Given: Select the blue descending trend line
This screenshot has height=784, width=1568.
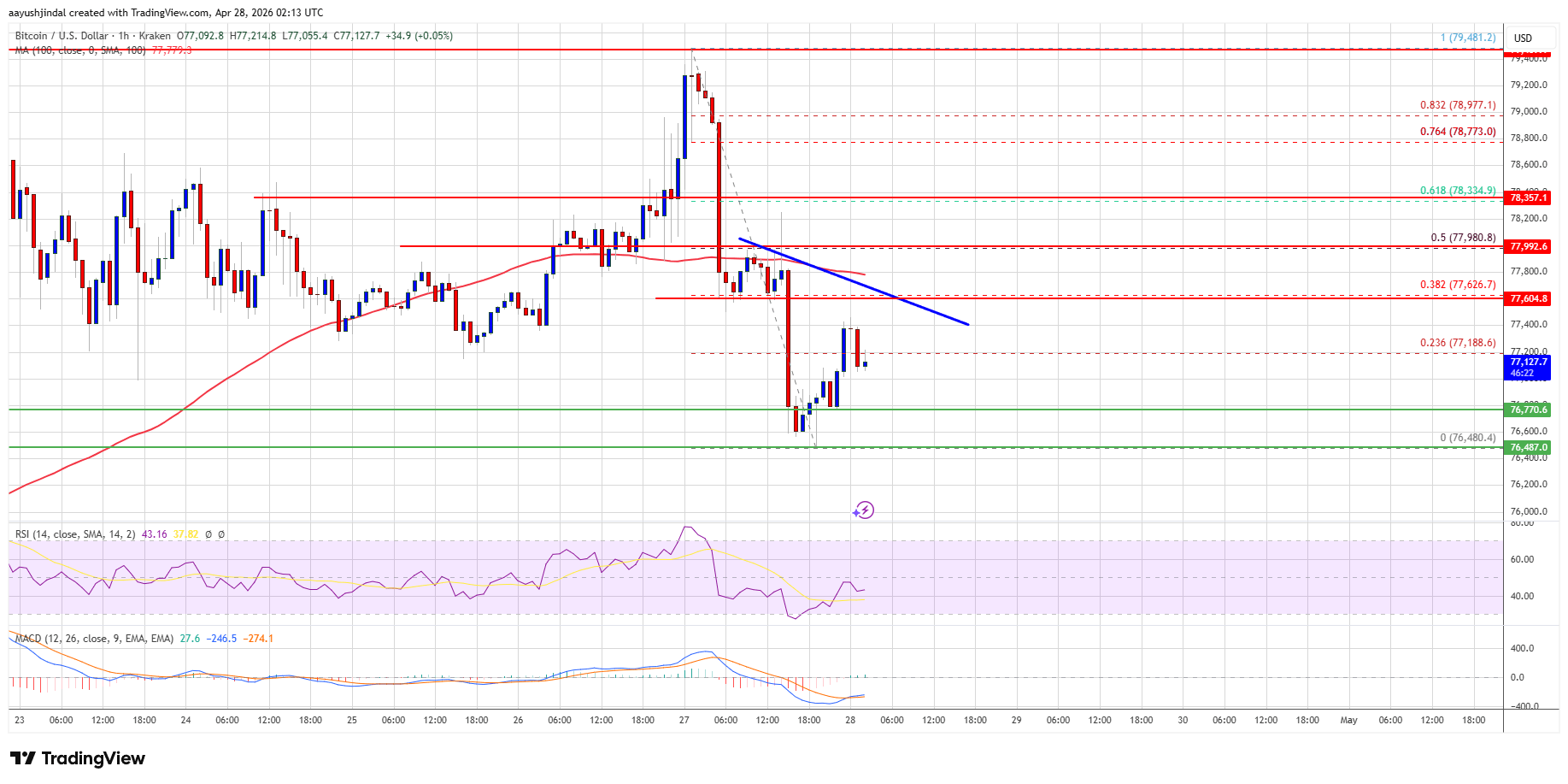Looking at the screenshot, I should tap(854, 280).
